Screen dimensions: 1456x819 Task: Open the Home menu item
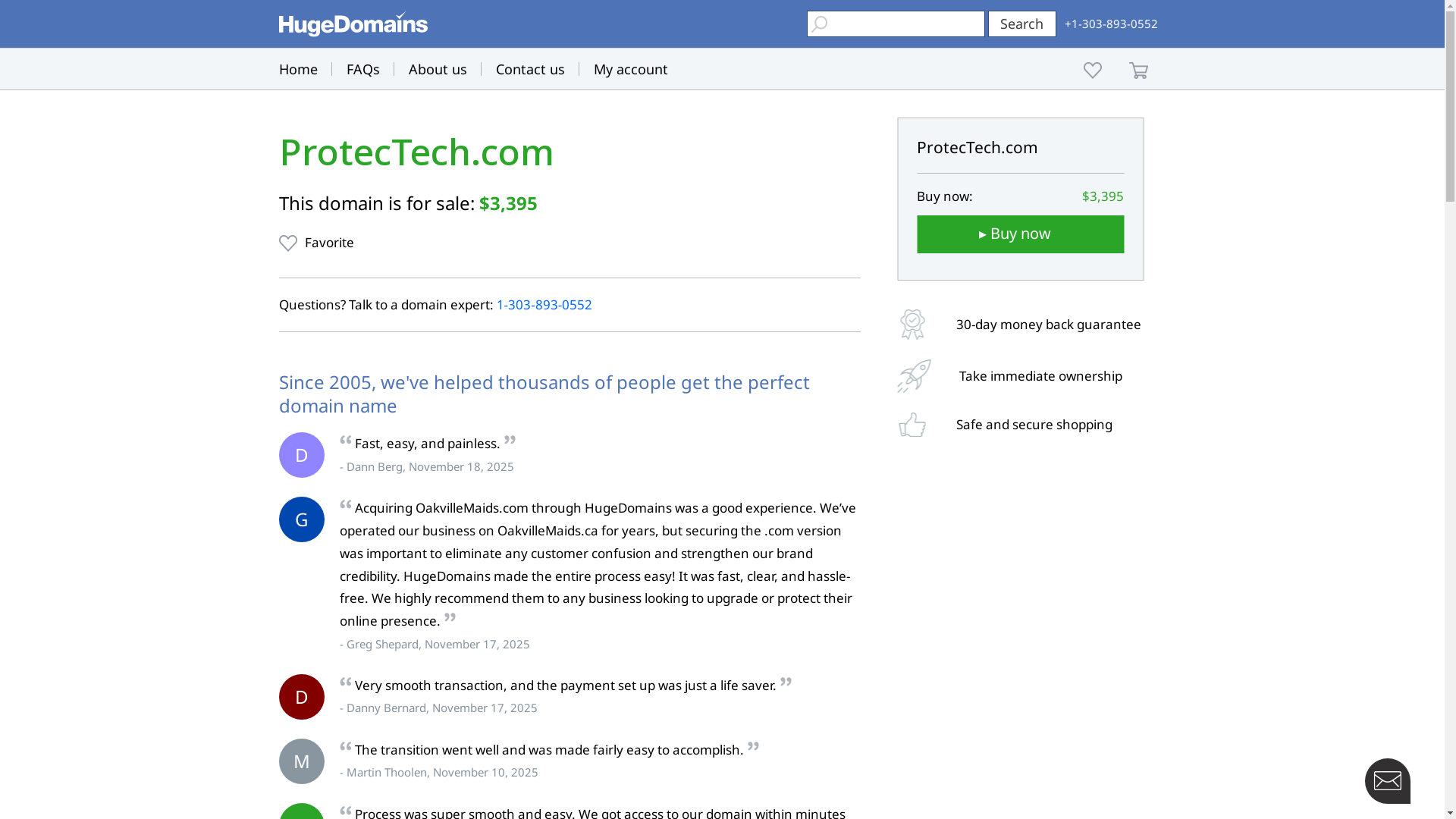298,69
